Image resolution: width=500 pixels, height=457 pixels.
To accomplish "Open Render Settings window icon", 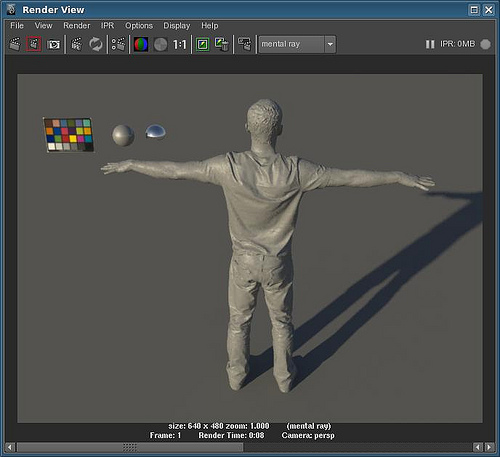I will click(118, 44).
